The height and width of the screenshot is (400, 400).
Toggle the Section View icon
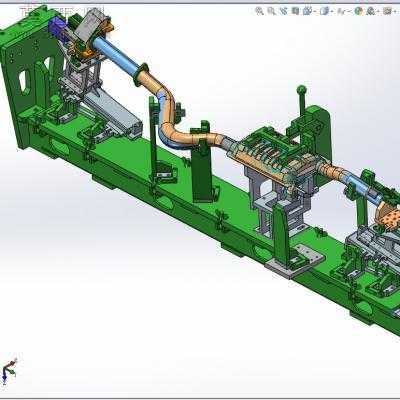tap(295, 11)
